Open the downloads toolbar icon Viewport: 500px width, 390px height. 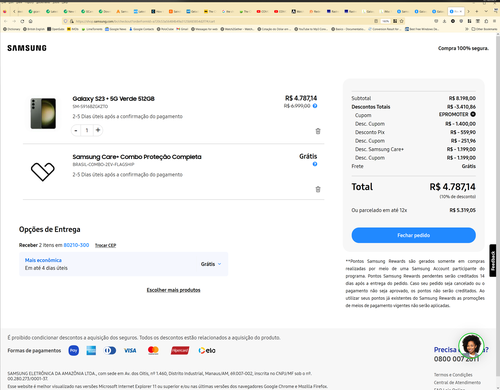pyautogui.click(x=444, y=21)
